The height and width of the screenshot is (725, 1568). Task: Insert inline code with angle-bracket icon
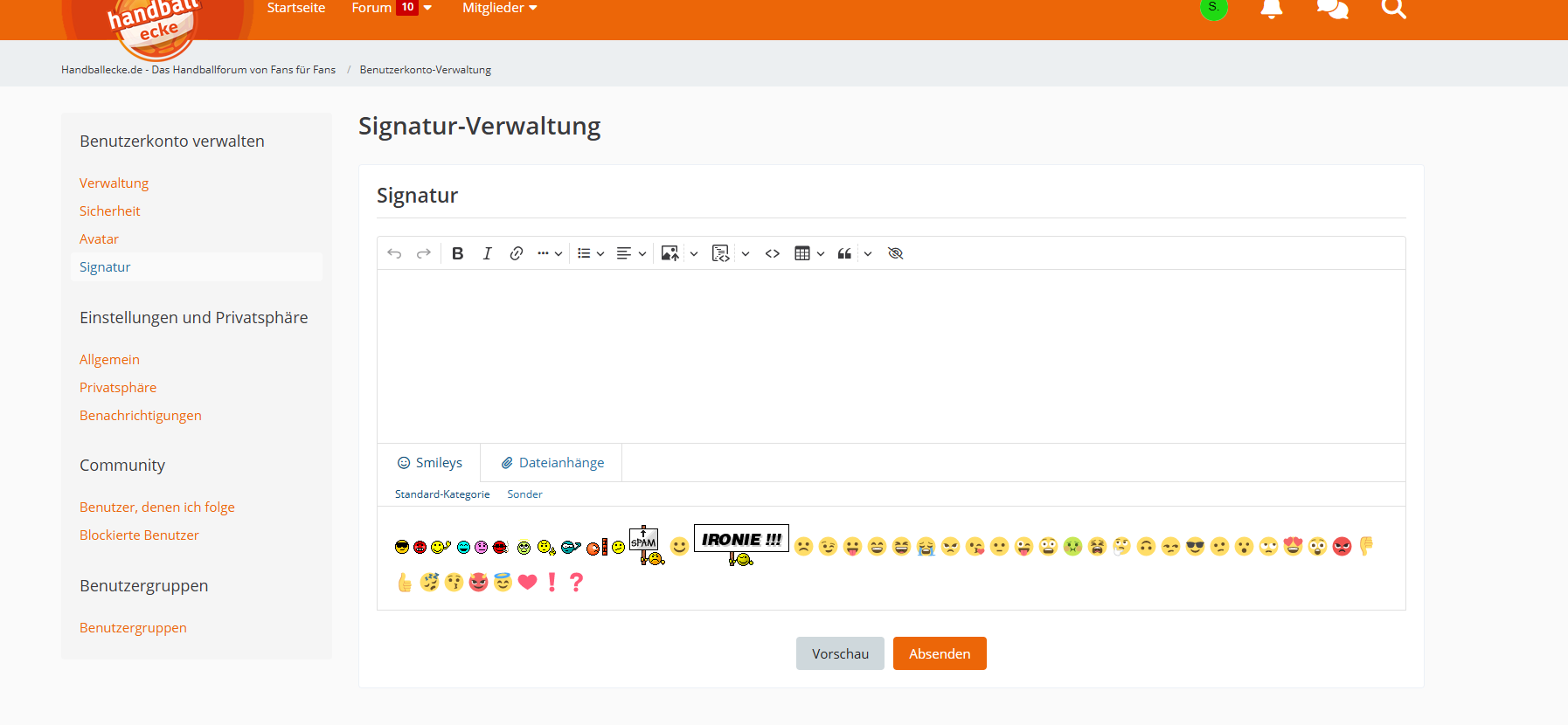pyautogui.click(x=773, y=253)
